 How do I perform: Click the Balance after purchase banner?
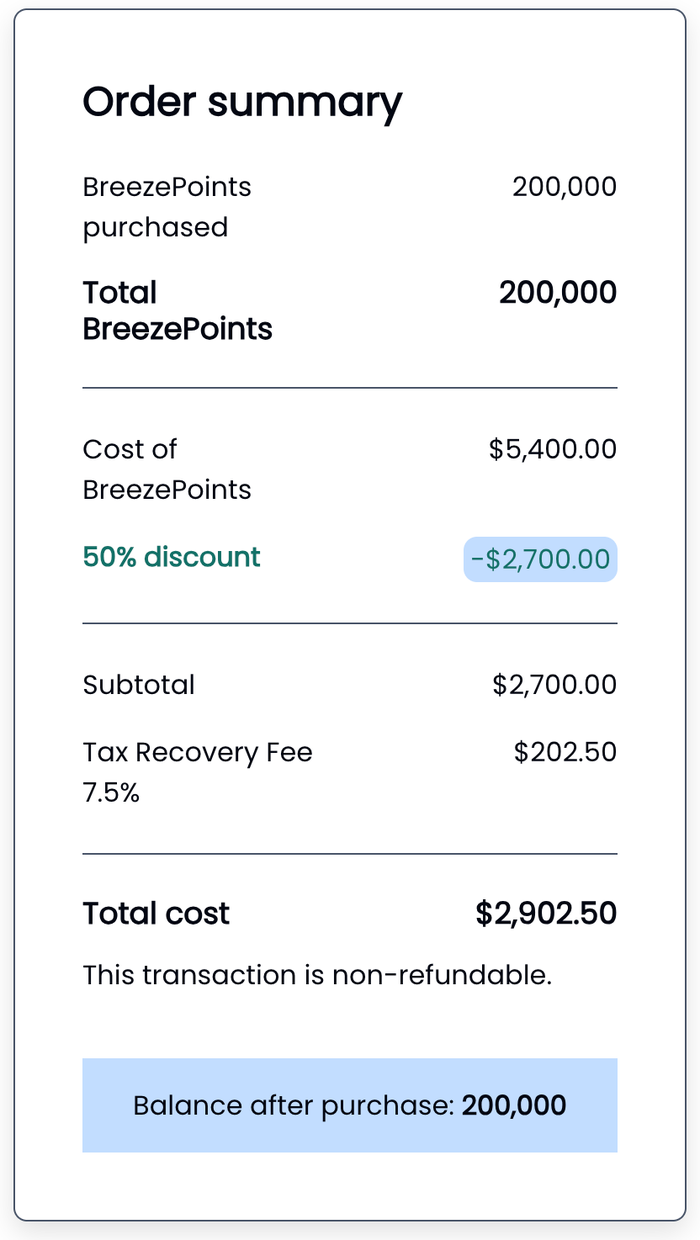tap(350, 1105)
